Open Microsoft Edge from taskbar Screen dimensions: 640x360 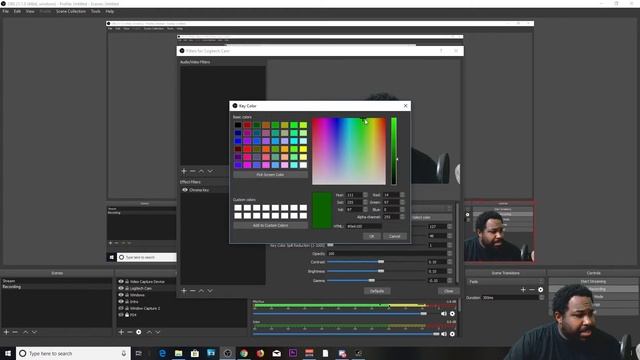point(162,353)
